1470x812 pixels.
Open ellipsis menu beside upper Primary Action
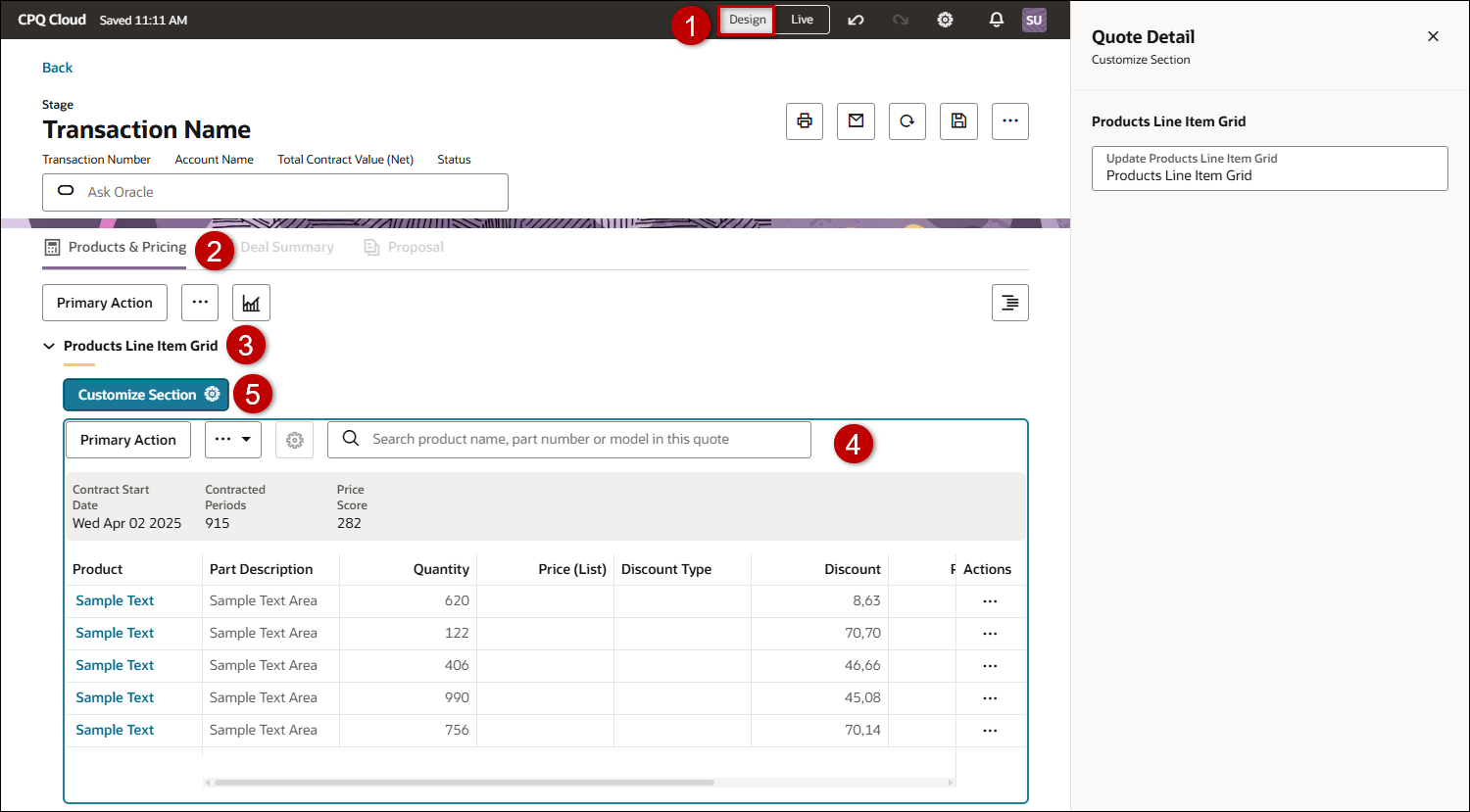point(200,303)
